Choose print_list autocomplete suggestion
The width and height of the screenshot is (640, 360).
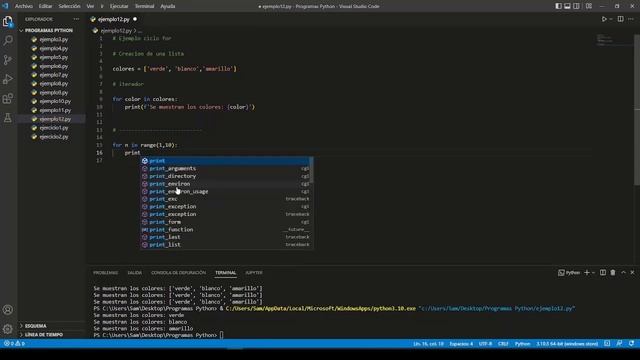coord(225,244)
